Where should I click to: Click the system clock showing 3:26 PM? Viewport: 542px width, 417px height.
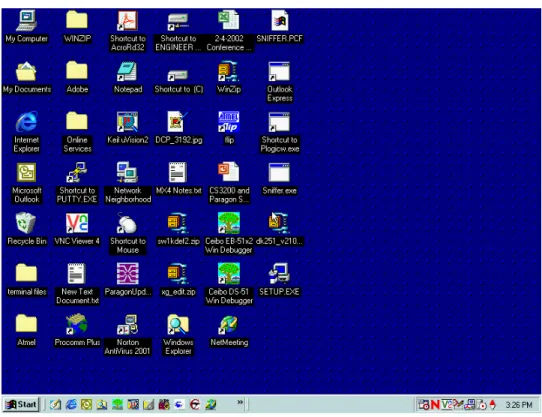pos(519,405)
